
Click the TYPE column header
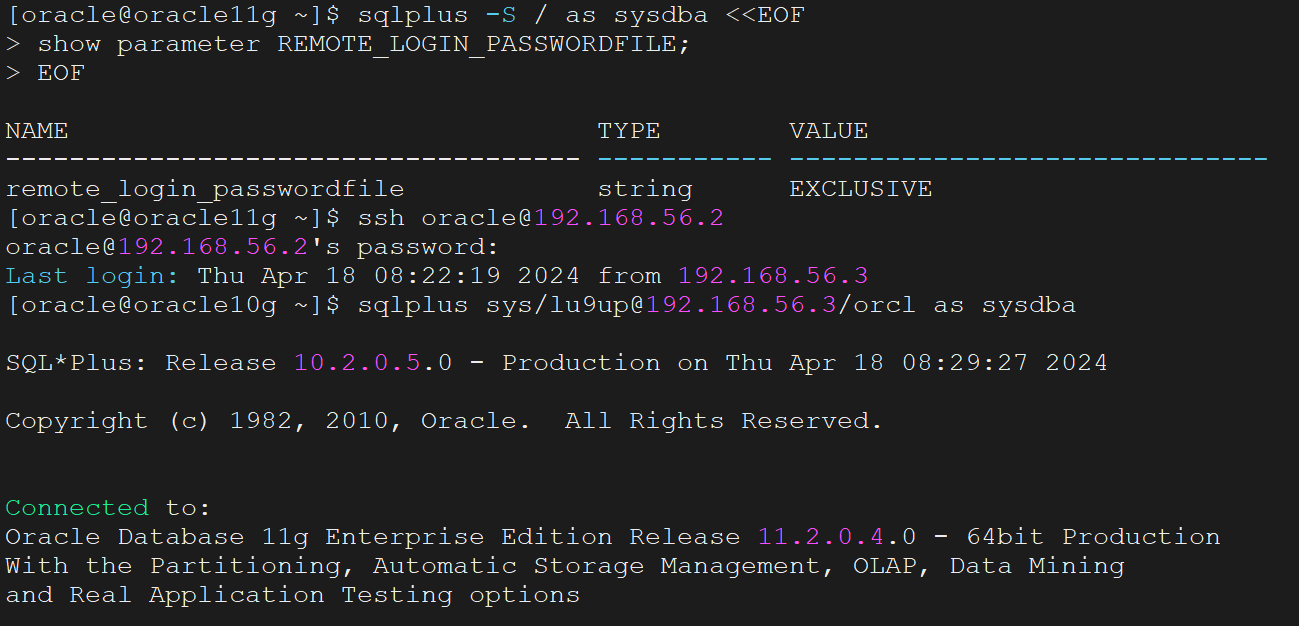click(629, 131)
